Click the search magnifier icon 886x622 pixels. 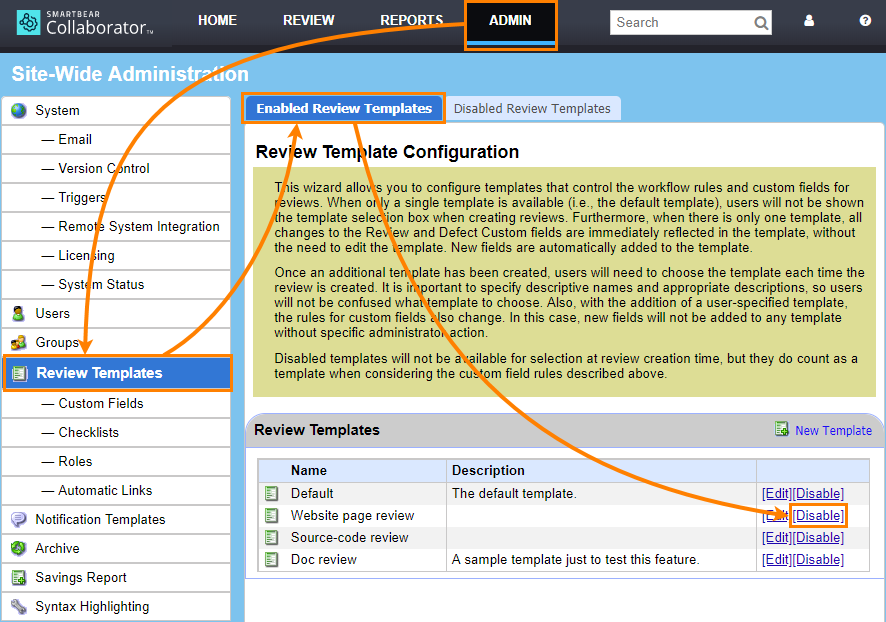point(760,22)
